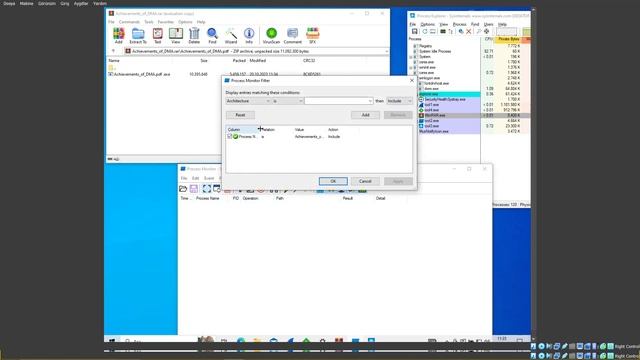The image size is (640, 360).
Task: Click the Edge browser icon on taskbar
Action: [x=241, y=341]
